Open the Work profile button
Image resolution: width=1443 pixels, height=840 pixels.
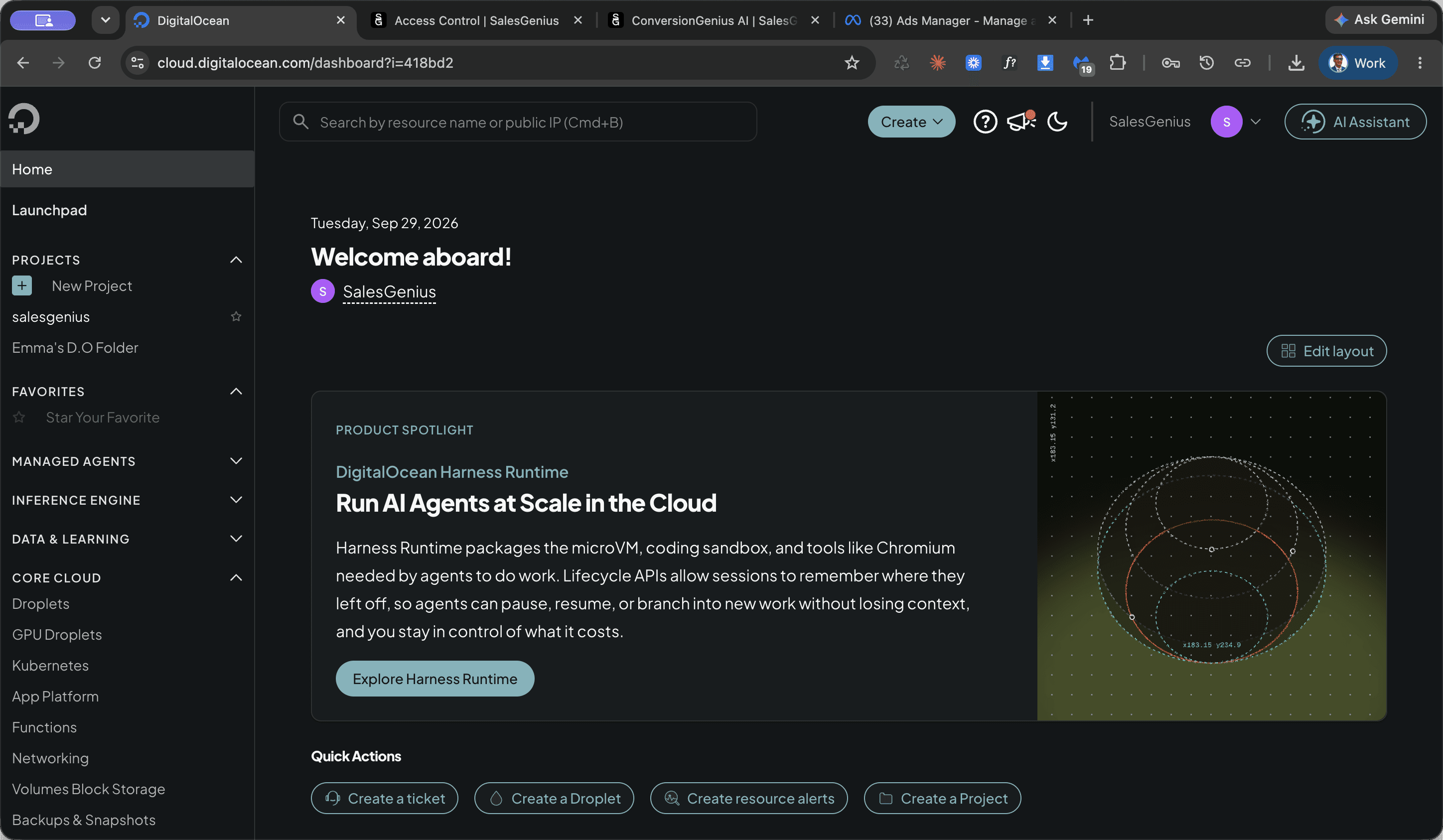click(x=1357, y=62)
